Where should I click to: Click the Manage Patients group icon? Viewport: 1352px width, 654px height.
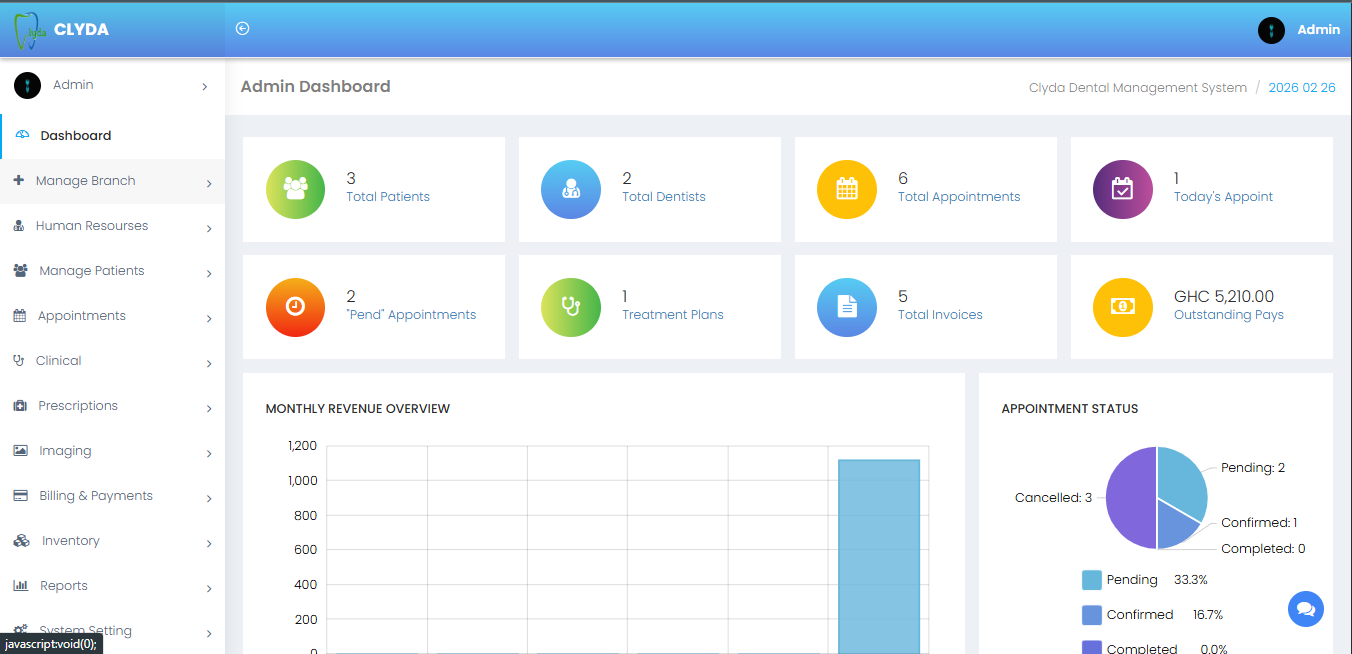click(21, 271)
